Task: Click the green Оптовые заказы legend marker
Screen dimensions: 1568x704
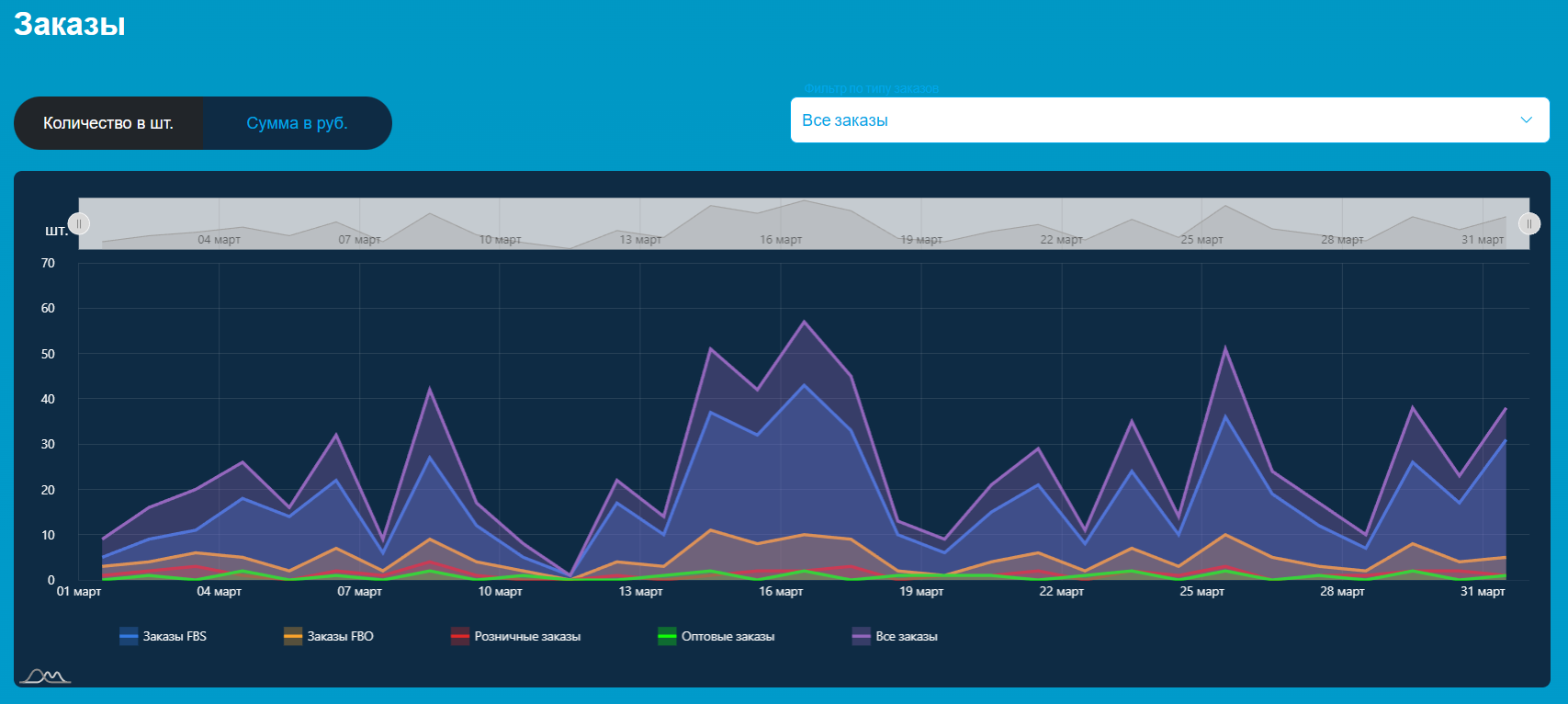Action: point(667,636)
